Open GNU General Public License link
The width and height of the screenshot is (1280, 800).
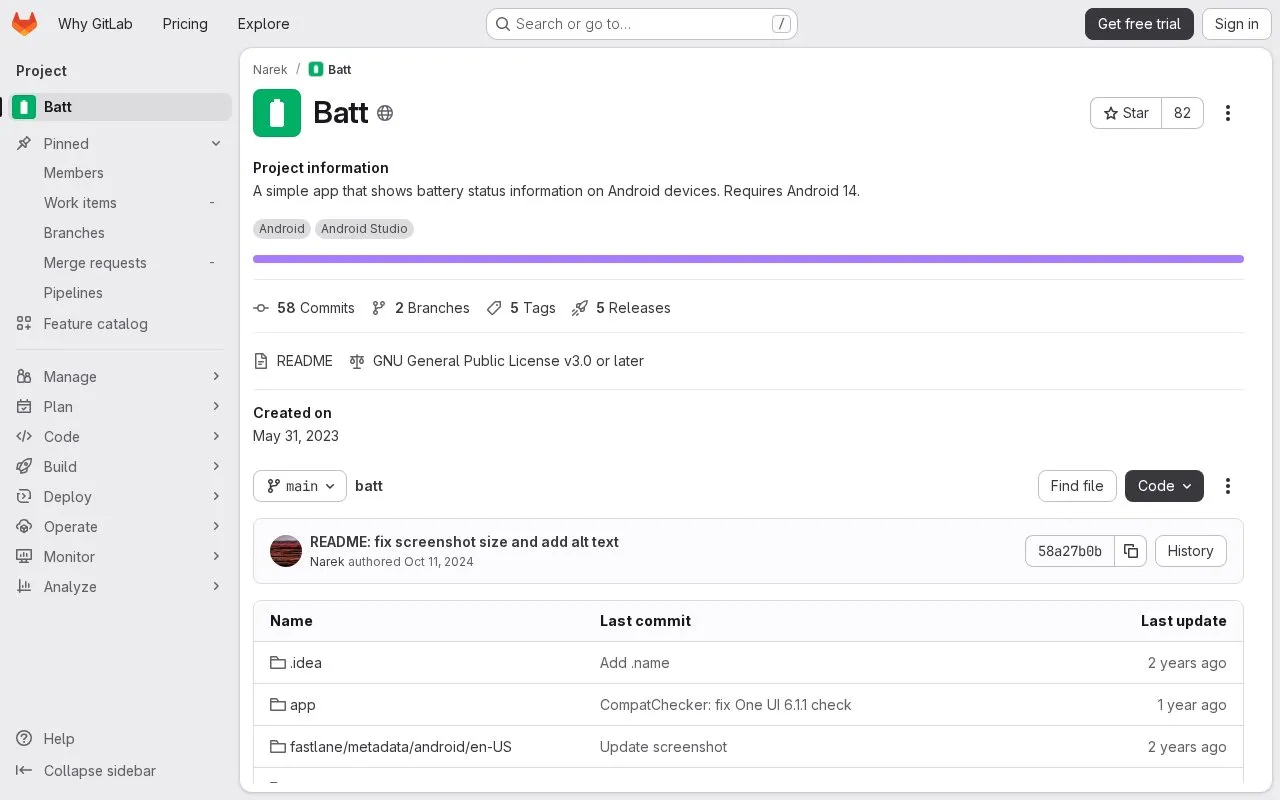(x=497, y=361)
